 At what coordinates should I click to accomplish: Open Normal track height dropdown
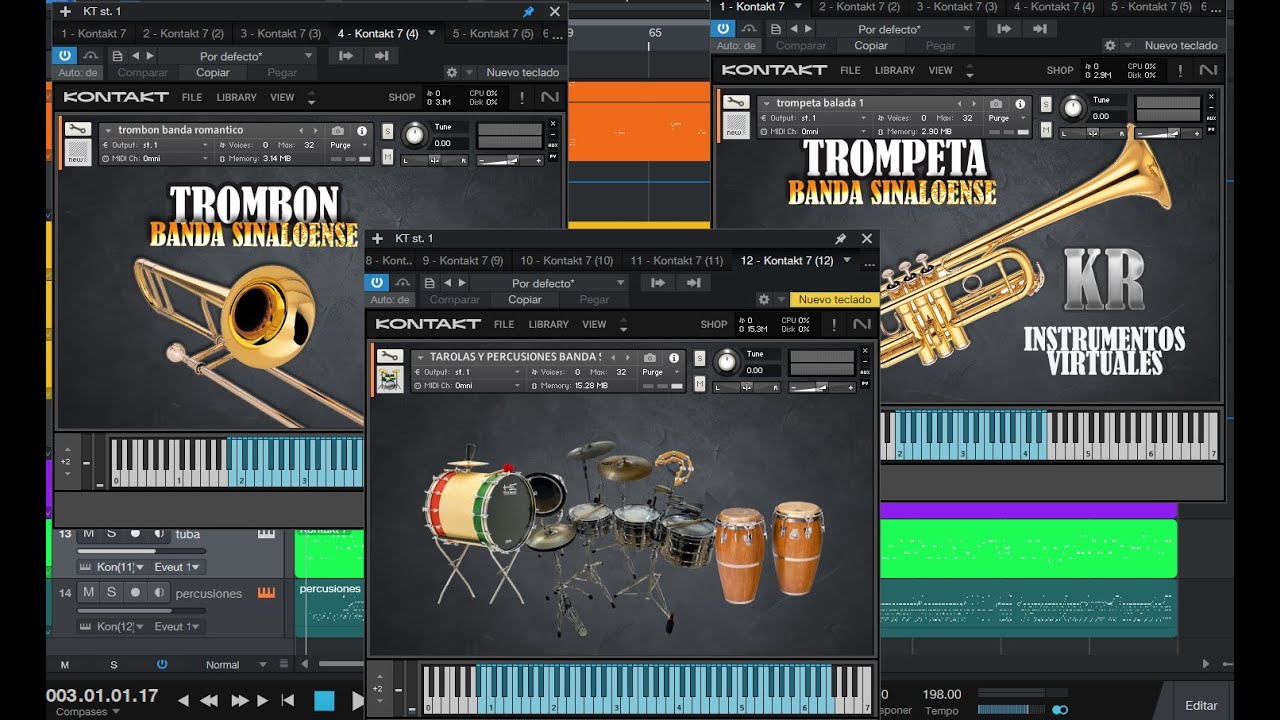click(237, 664)
